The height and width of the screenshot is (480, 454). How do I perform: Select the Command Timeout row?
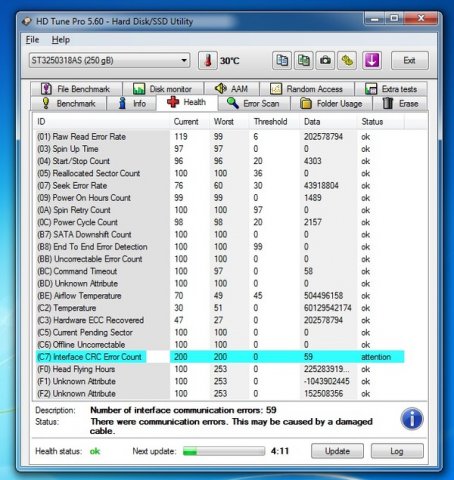pos(220,271)
